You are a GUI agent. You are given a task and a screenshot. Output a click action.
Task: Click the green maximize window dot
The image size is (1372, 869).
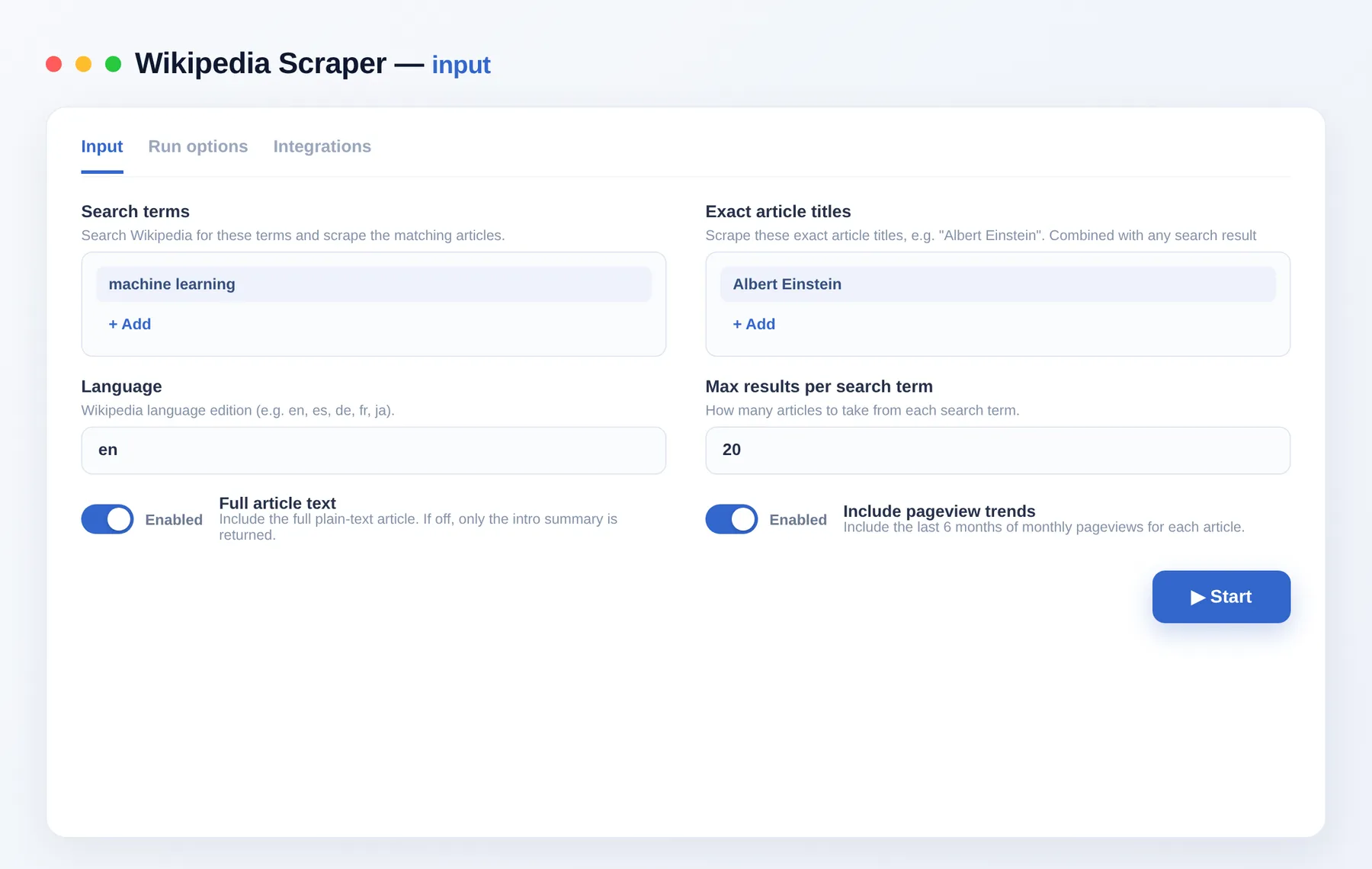click(113, 64)
